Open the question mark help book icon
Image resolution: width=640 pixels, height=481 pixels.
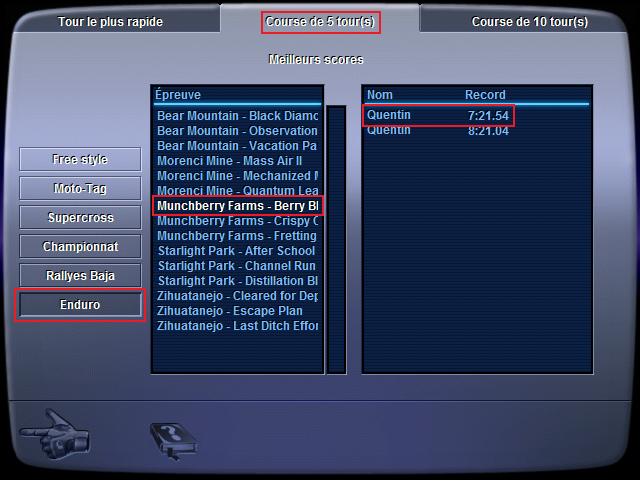click(x=174, y=441)
